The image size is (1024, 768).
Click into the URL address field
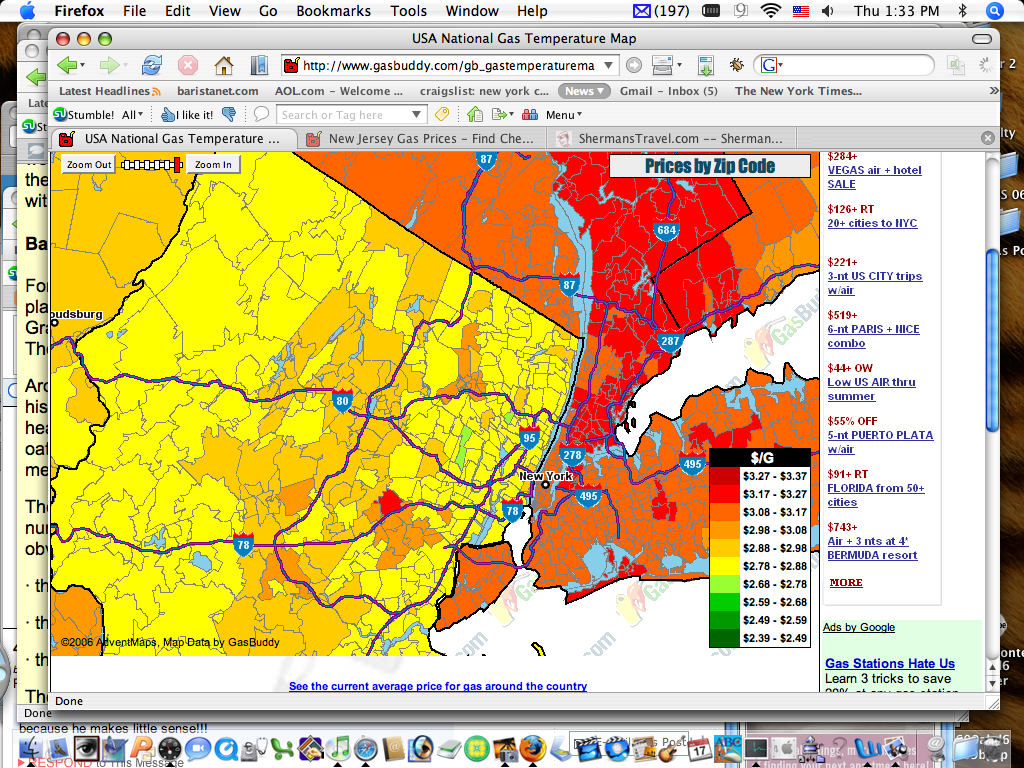(x=449, y=65)
